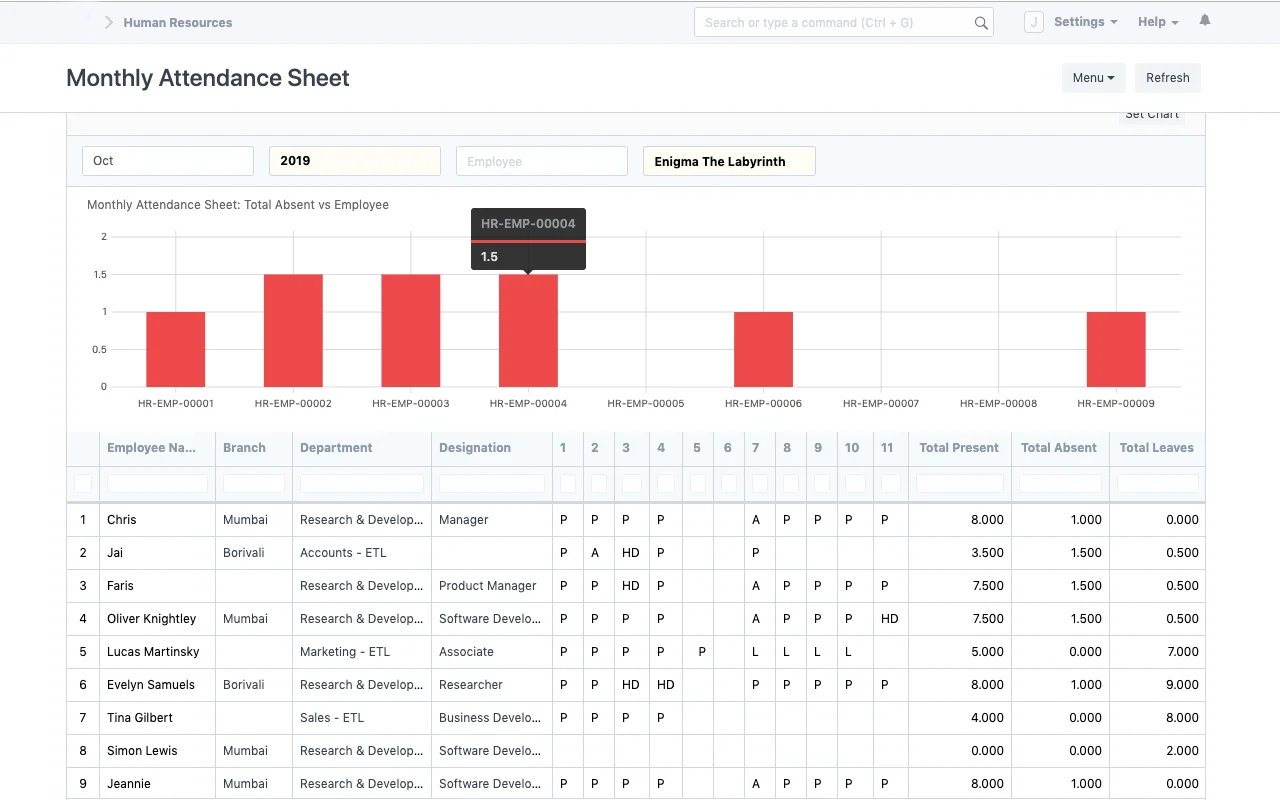Open the Menu dropdown
The image size is (1280, 800).
click(x=1093, y=77)
